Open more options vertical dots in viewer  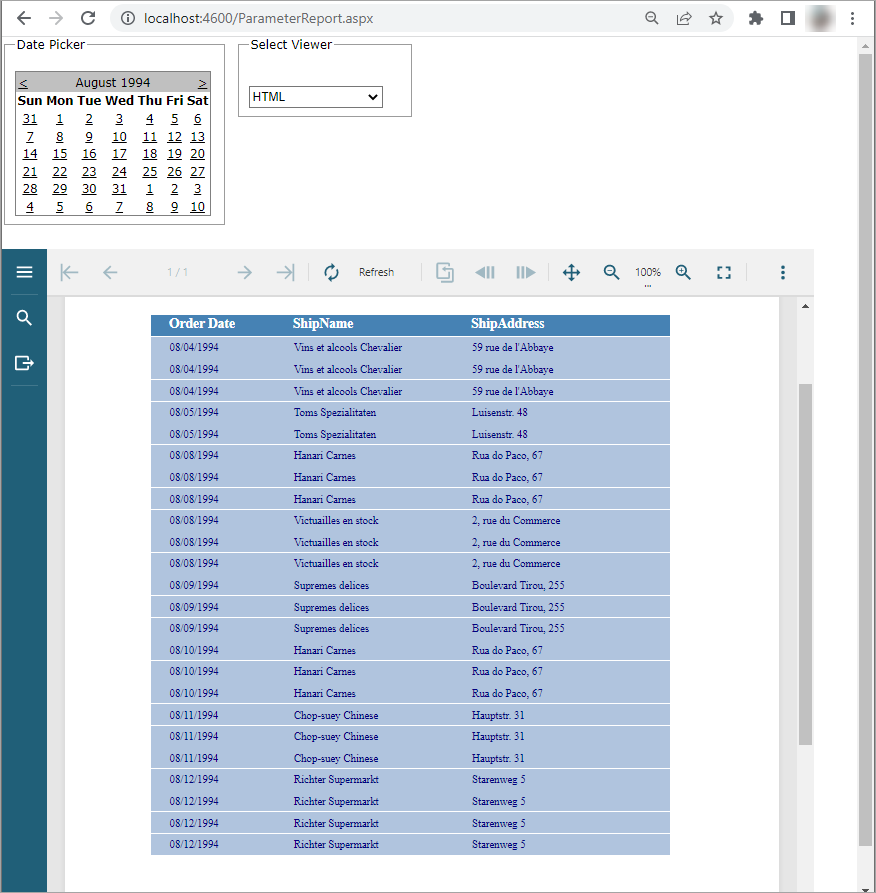(783, 273)
